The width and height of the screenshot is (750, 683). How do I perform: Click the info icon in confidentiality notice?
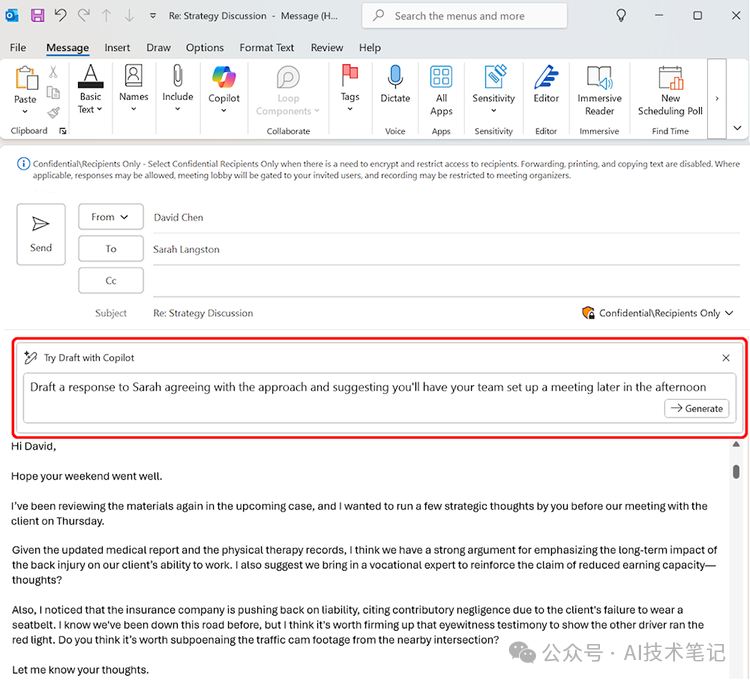(23, 164)
